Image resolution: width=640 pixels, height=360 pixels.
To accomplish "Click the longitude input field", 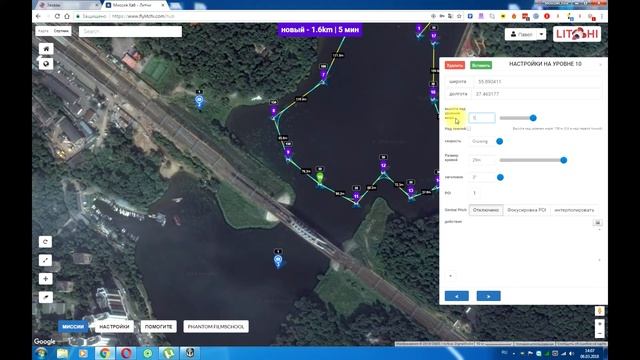I will 537,94.
